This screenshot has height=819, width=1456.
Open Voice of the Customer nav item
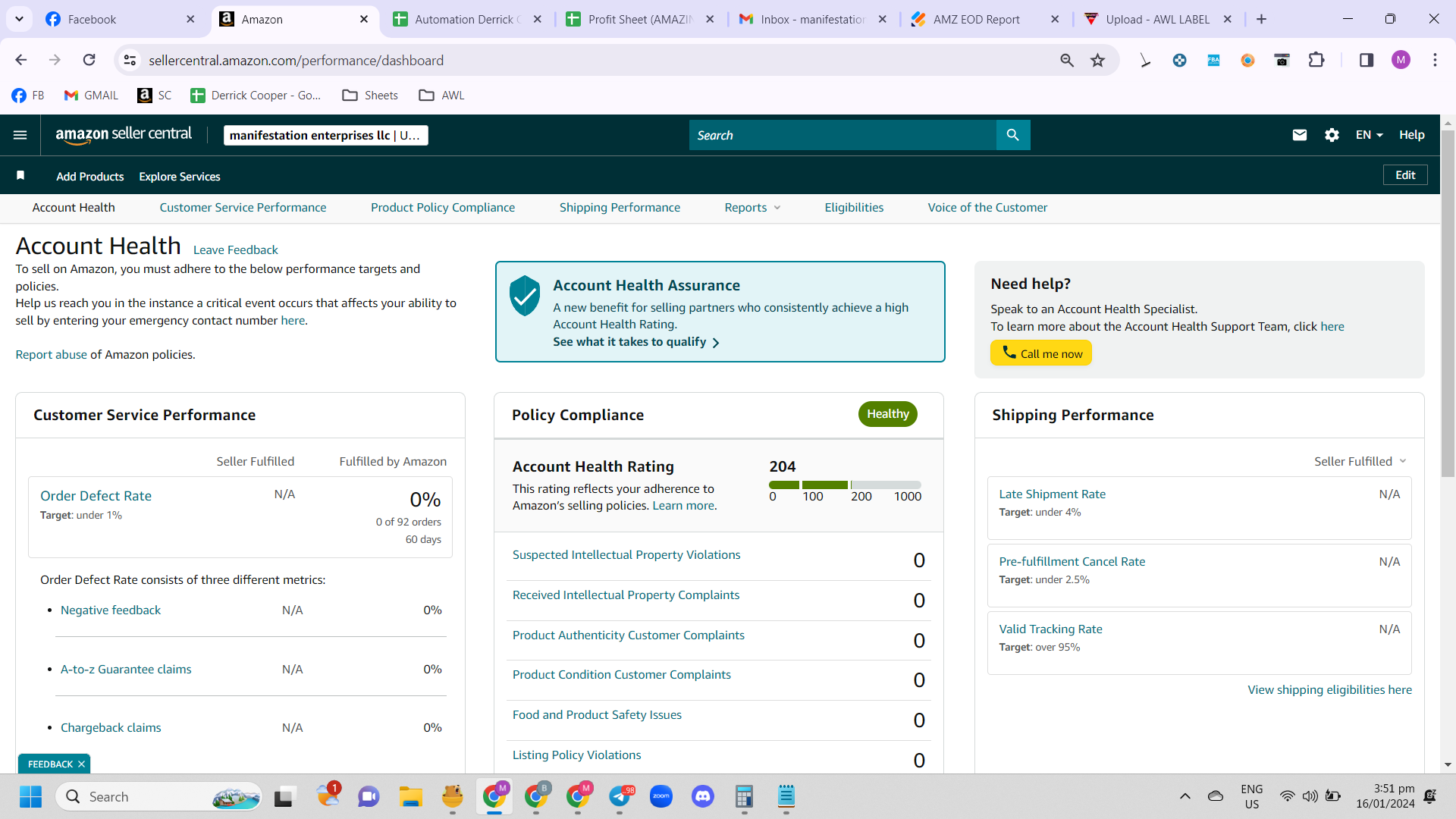click(x=987, y=208)
